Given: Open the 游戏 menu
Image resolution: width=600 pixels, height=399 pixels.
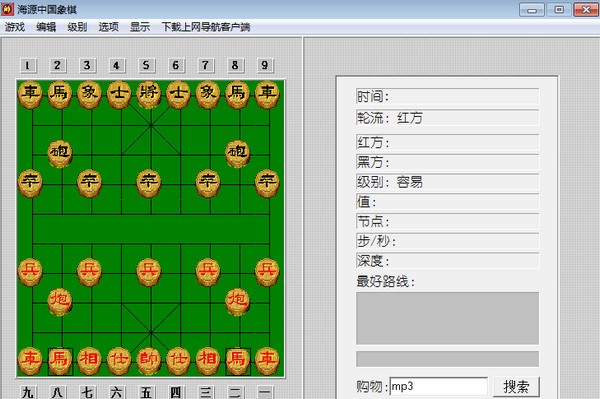Looking at the screenshot, I should pos(15,27).
